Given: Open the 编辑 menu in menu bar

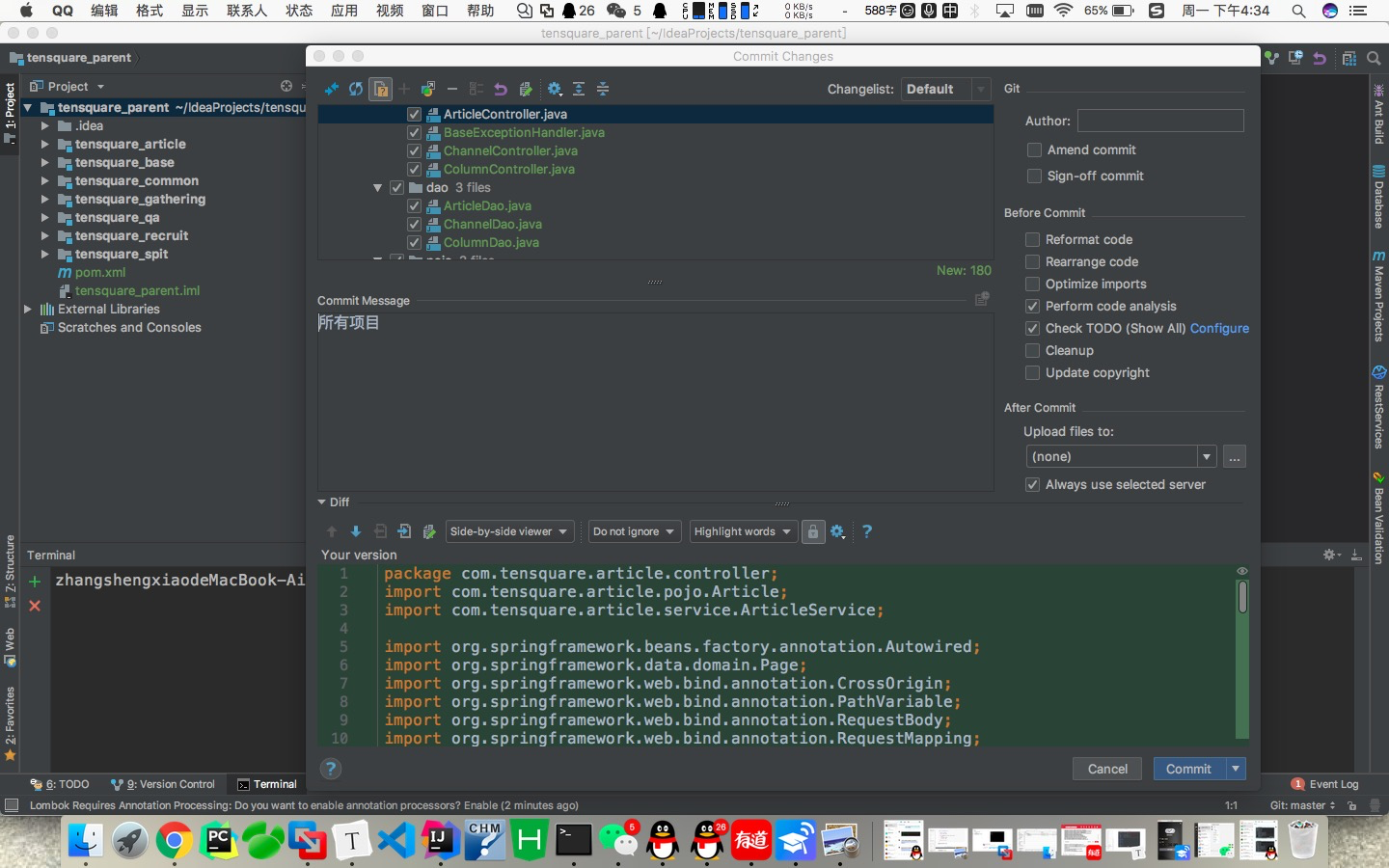Looking at the screenshot, I should 104,11.
